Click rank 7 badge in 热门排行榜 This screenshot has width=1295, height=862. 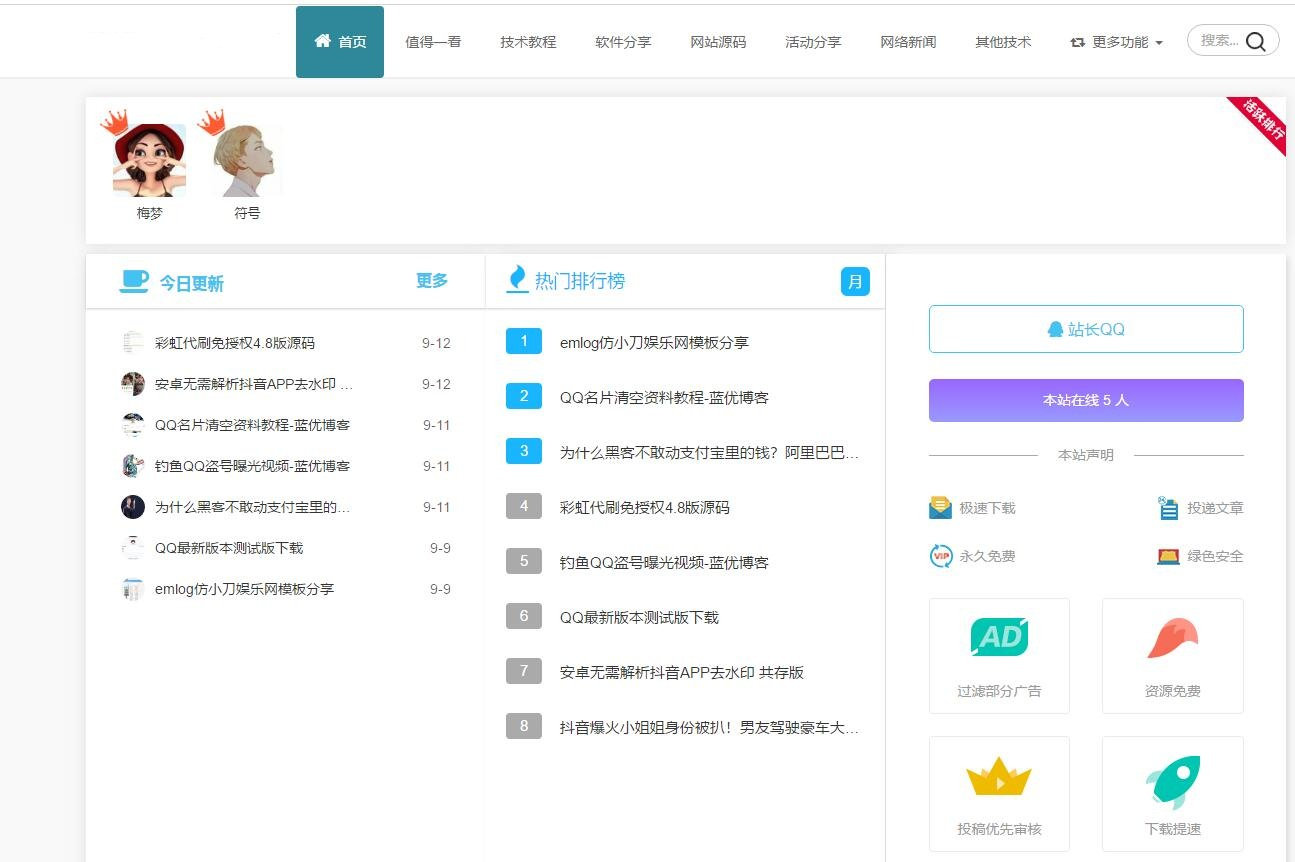(524, 671)
